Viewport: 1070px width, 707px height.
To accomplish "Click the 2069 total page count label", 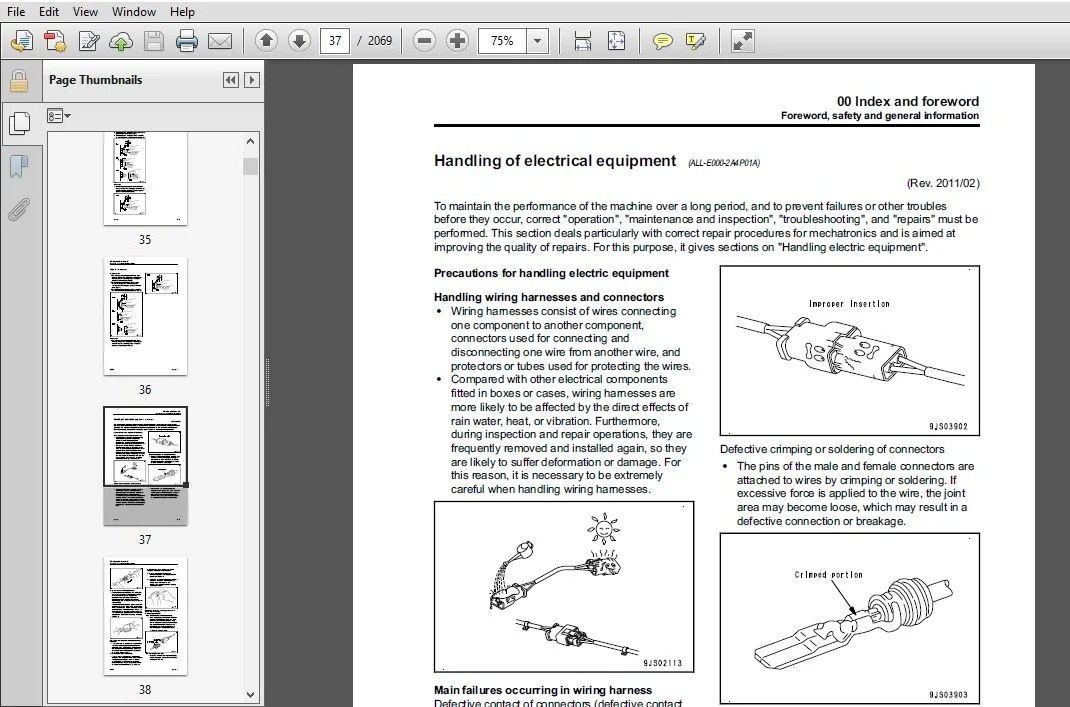I will click(x=379, y=41).
